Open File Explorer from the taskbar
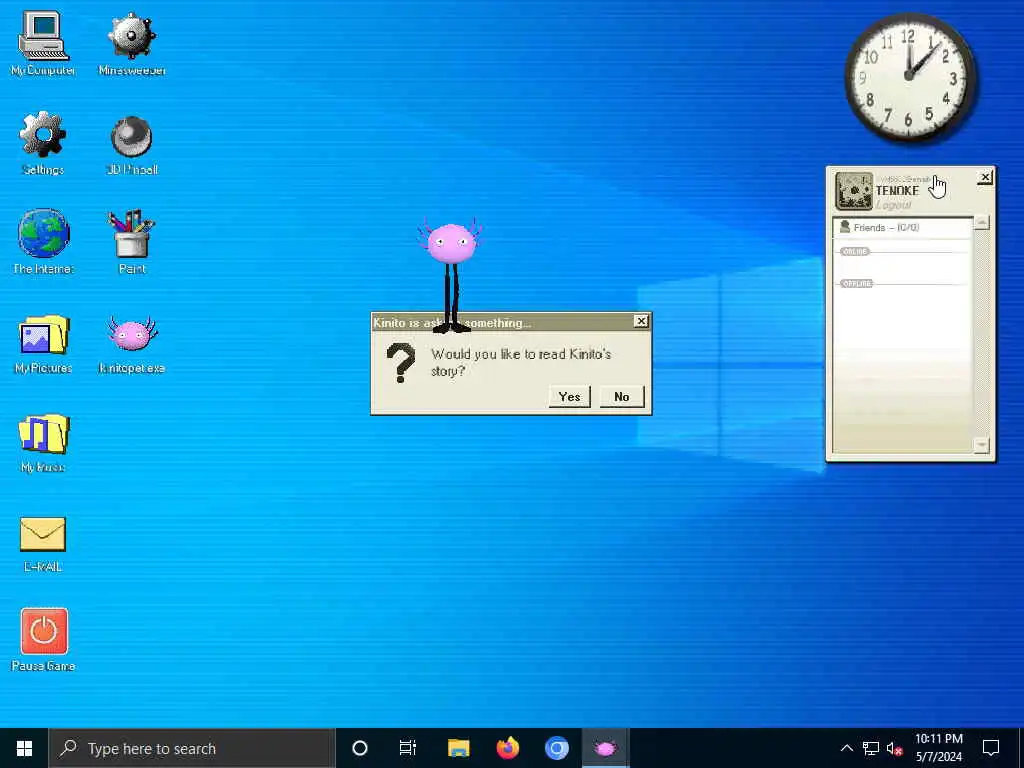The width and height of the screenshot is (1024, 768). (x=458, y=748)
